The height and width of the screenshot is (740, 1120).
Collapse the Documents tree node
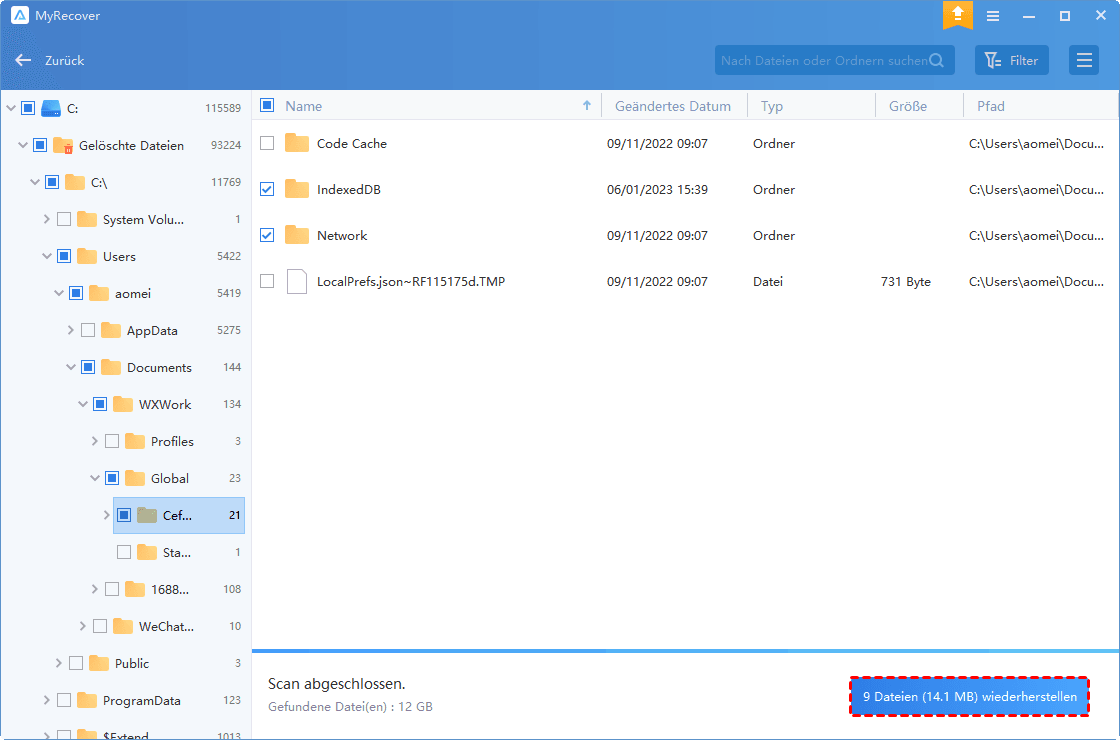point(71,367)
